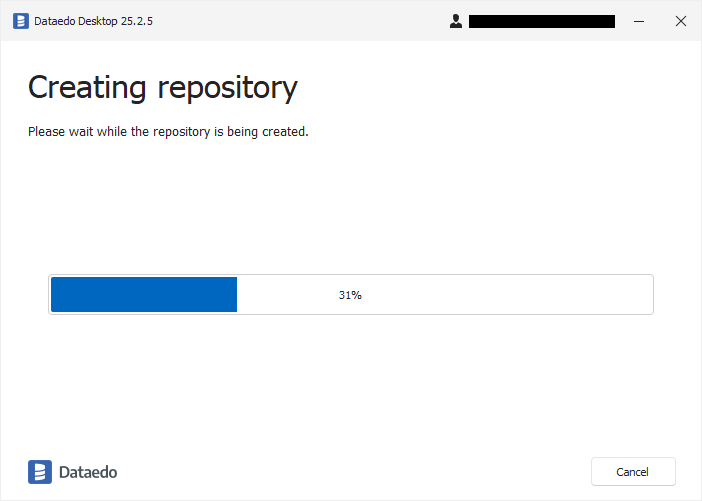Cancel the repository creation

(633, 471)
